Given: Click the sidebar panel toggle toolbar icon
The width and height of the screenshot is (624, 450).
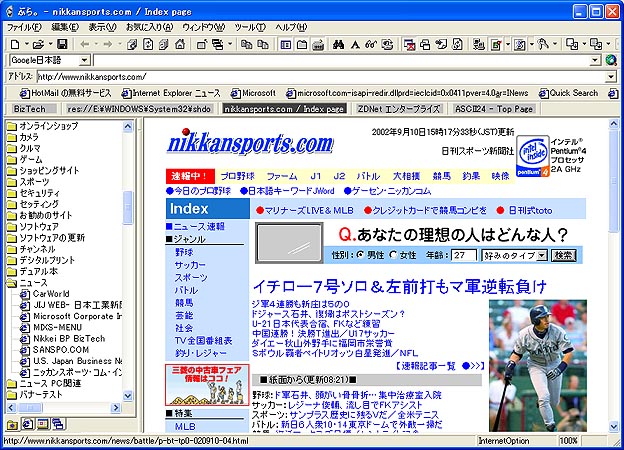Looking at the screenshot, I should point(286,45).
